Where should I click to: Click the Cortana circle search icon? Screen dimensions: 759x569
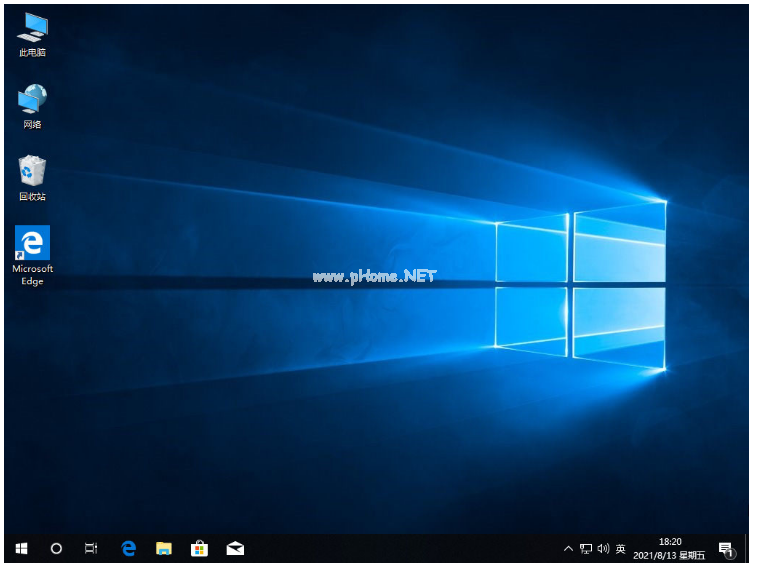point(56,548)
